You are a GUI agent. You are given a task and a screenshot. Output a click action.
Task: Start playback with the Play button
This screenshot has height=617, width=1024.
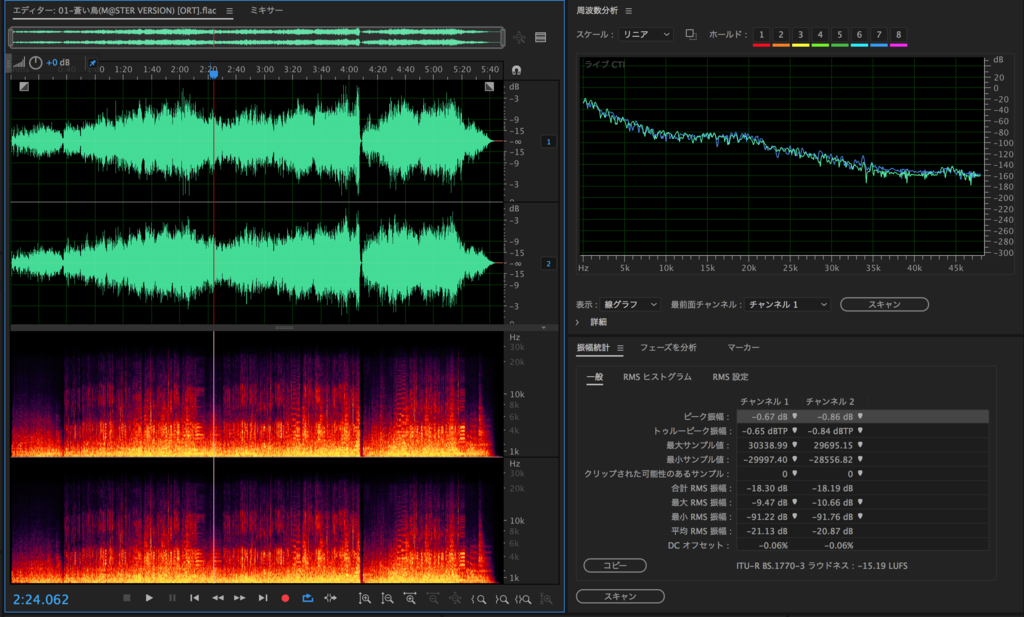pos(149,597)
